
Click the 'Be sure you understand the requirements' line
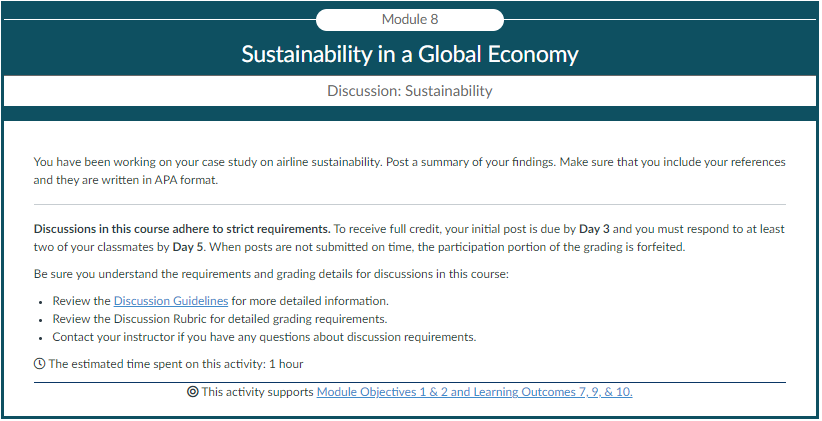coord(271,274)
